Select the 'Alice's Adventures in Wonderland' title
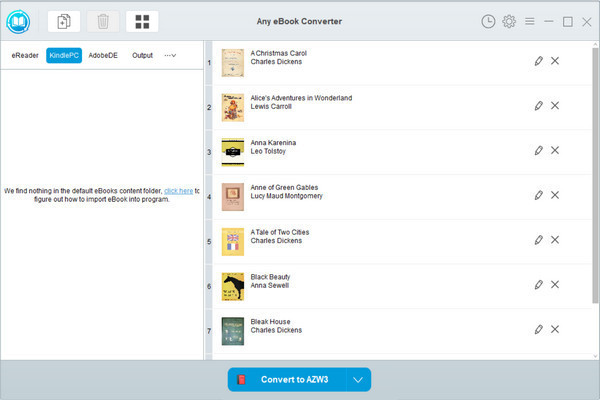 click(301, 98)
